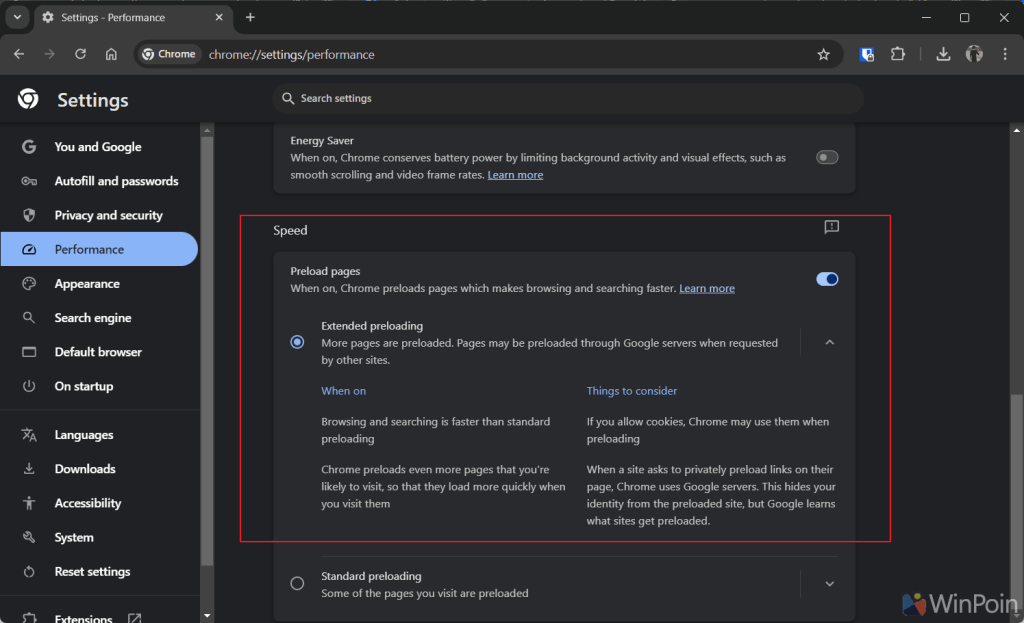Enable the Energy Saver toggle
The height and width of the screenshot is (623, 1024).
point(827,157)
